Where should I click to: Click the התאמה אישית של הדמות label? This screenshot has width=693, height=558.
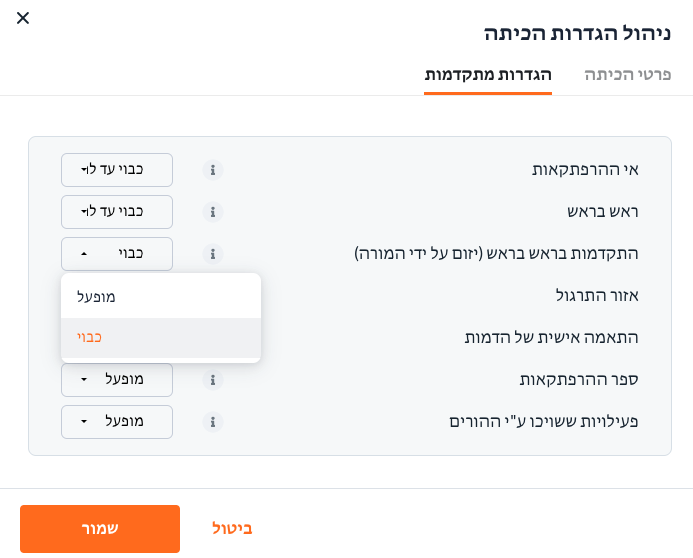coord(551,338)
